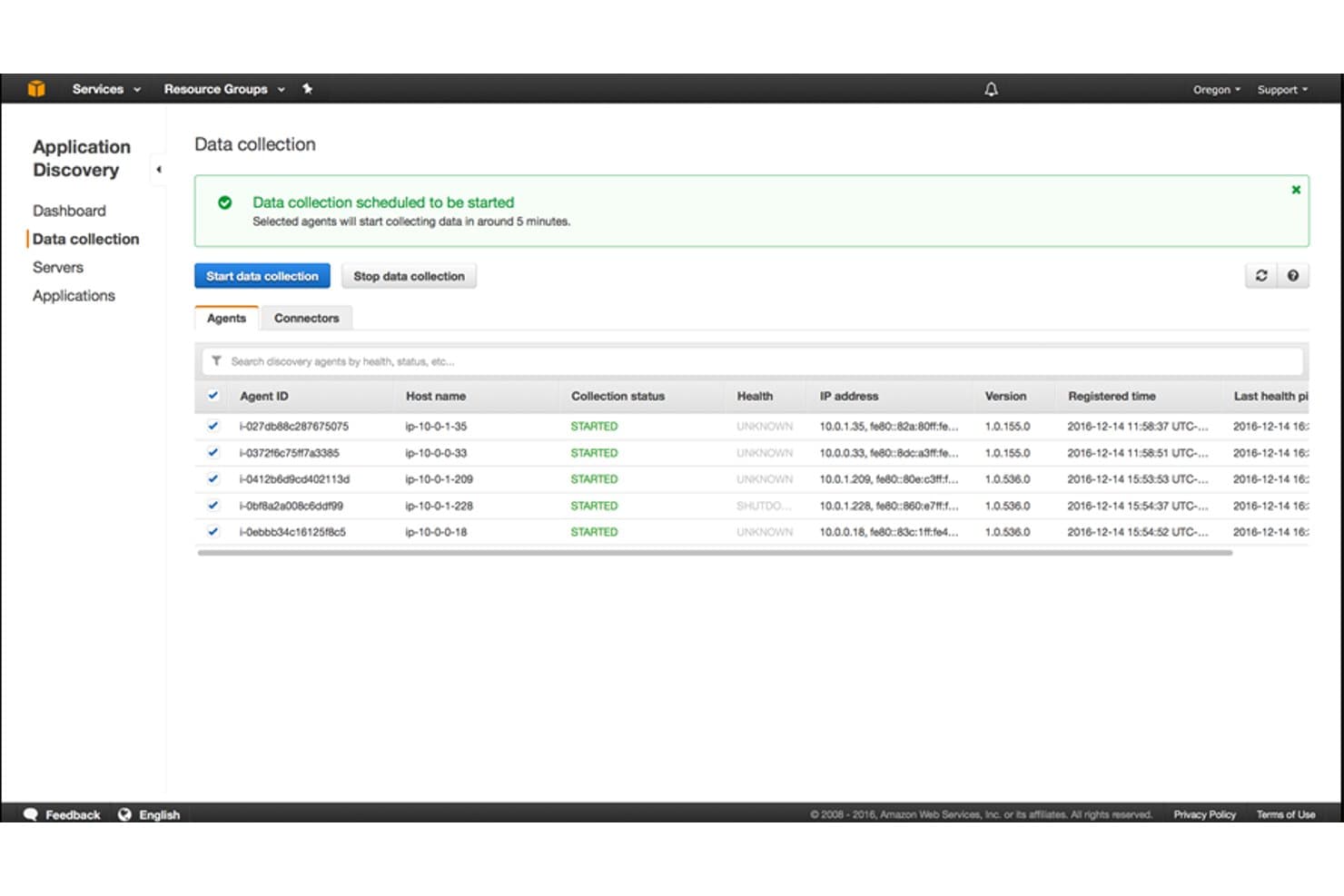Open the Oregon region selector

click(1217, 90)
